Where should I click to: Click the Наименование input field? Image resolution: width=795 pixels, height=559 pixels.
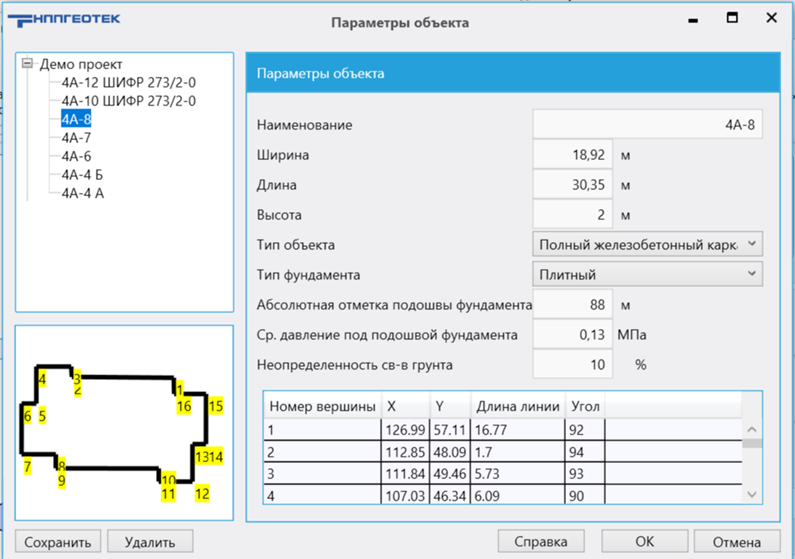[647, 125]
